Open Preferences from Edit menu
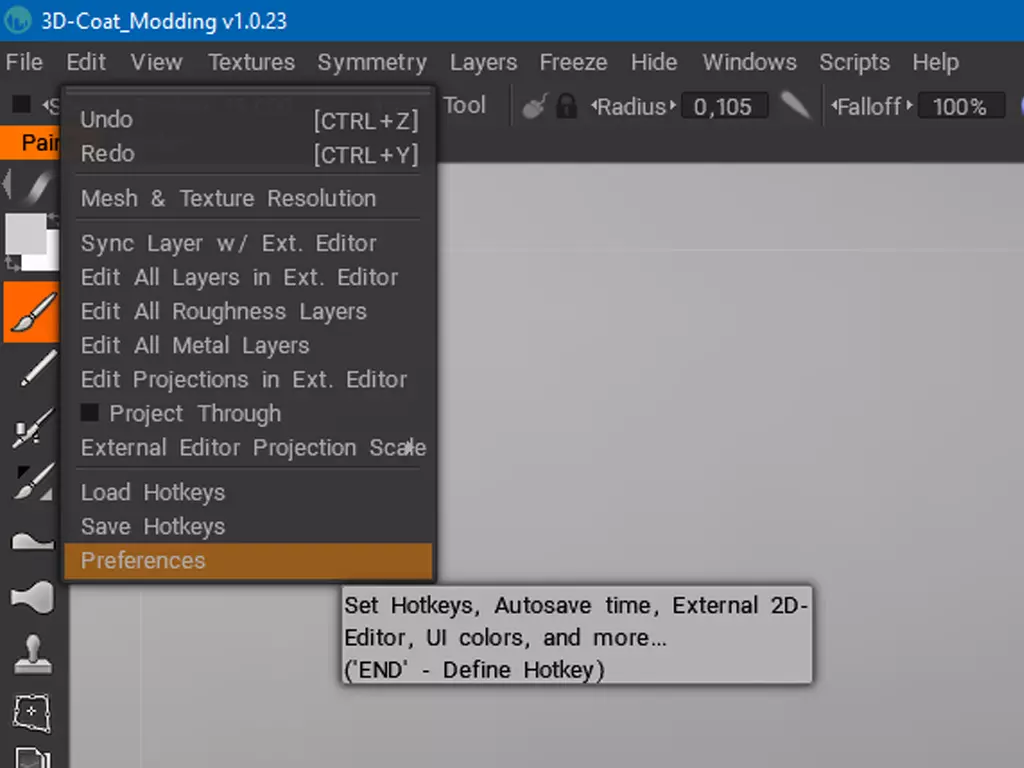This screenshot has width=1024, height=768. point(249,560)
